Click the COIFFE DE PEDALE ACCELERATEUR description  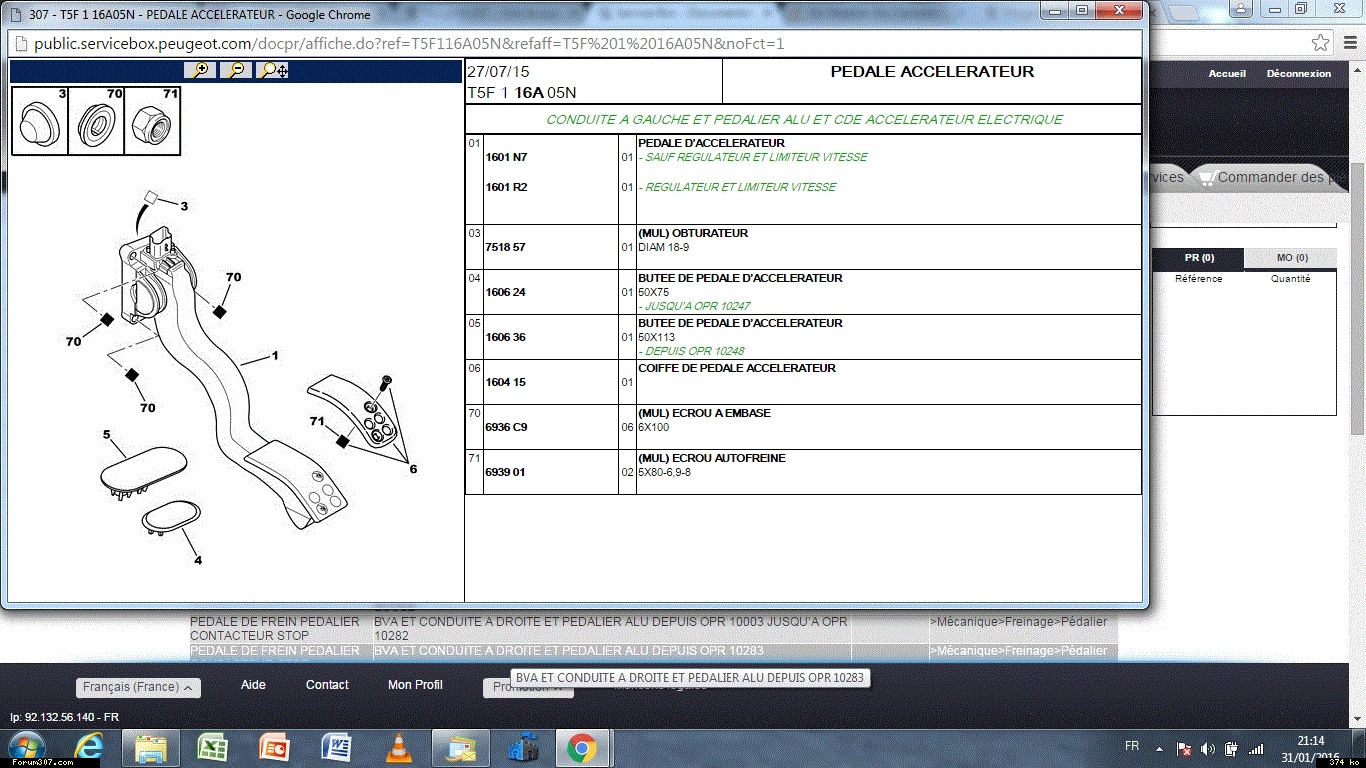(x=736, y=368)
